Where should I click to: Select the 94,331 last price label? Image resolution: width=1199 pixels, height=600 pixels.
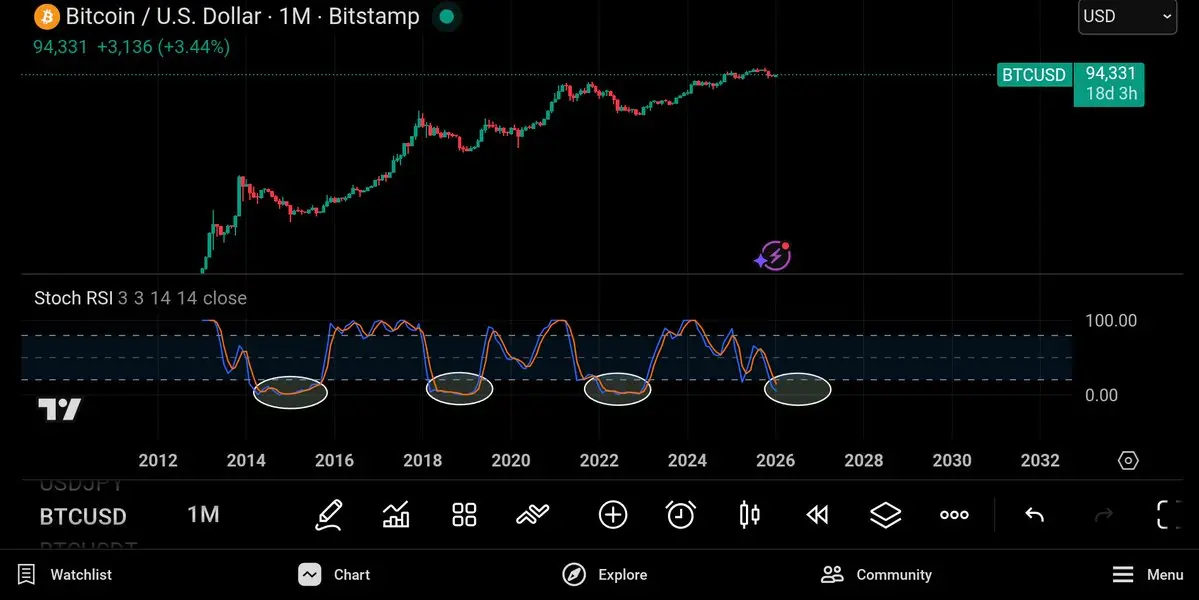click(x=1110, y=73)
